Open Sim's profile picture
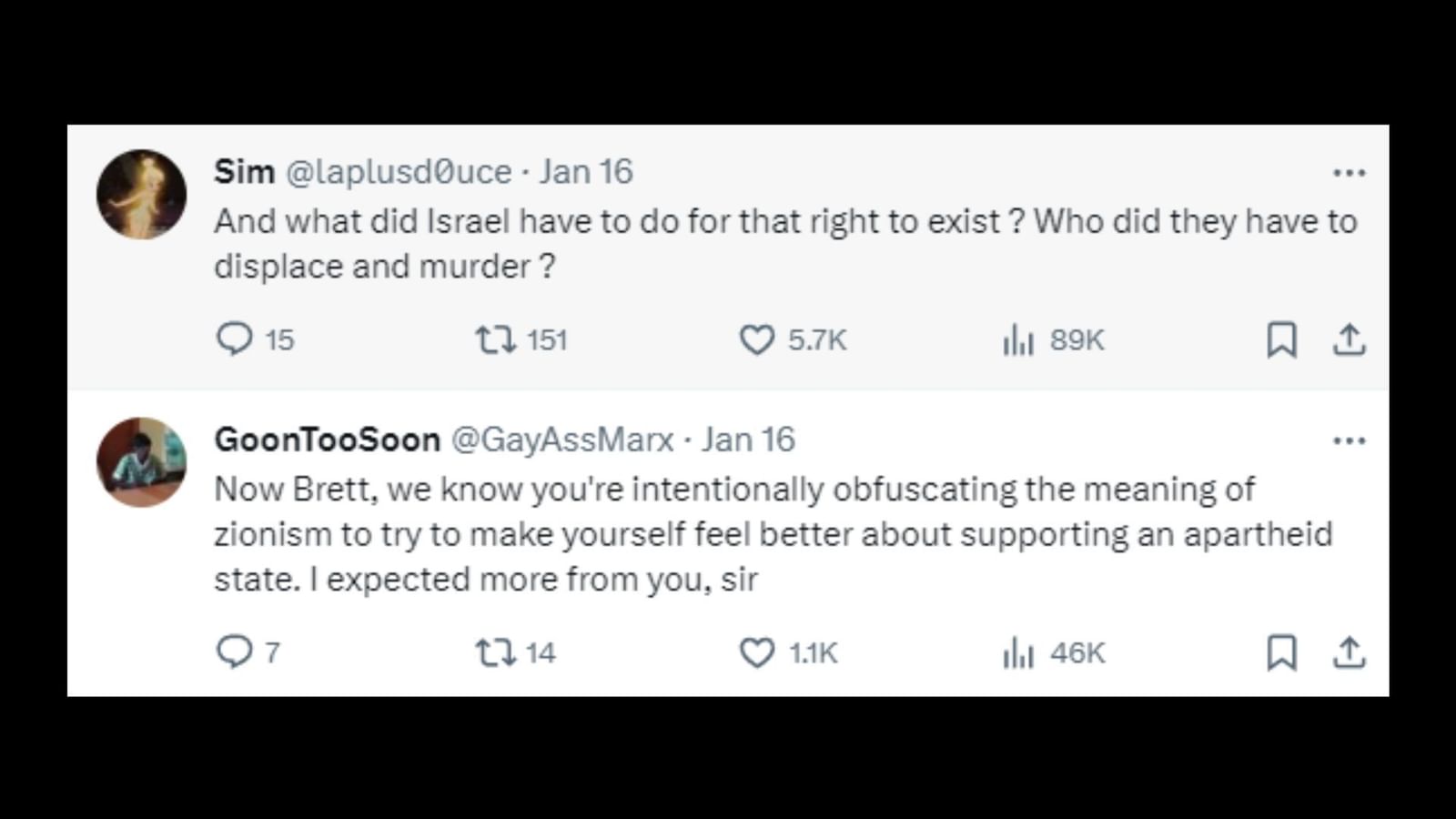 tap(142, 195)
